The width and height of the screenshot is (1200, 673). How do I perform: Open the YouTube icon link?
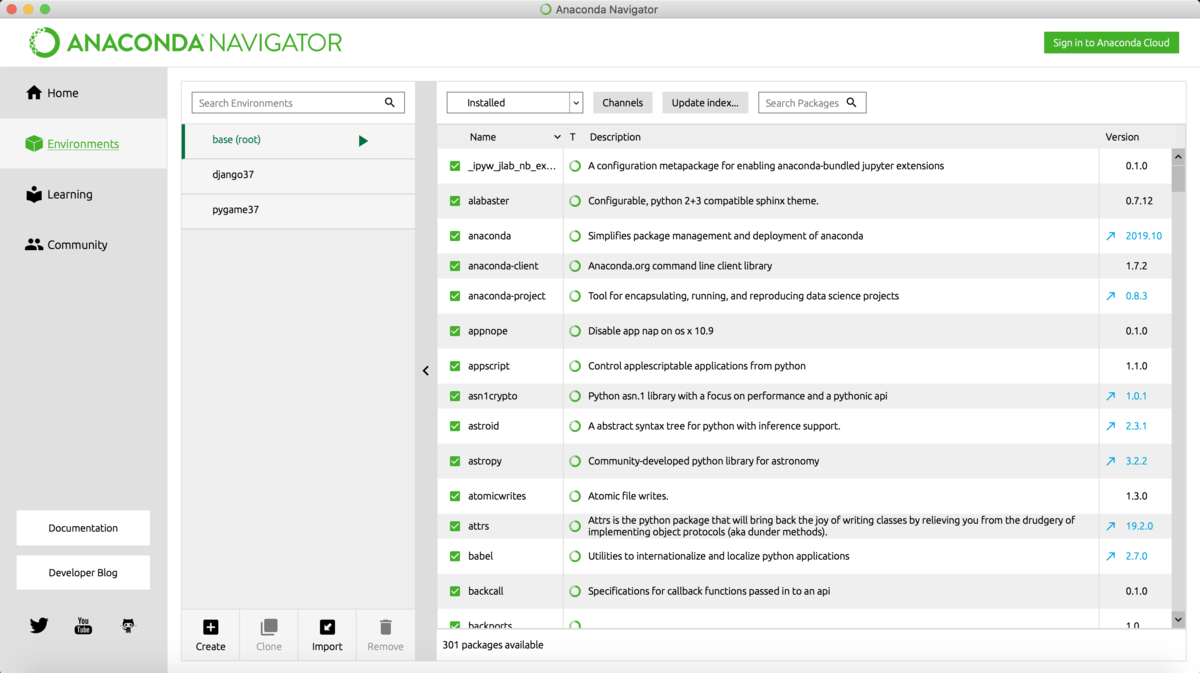coord(83,626)
